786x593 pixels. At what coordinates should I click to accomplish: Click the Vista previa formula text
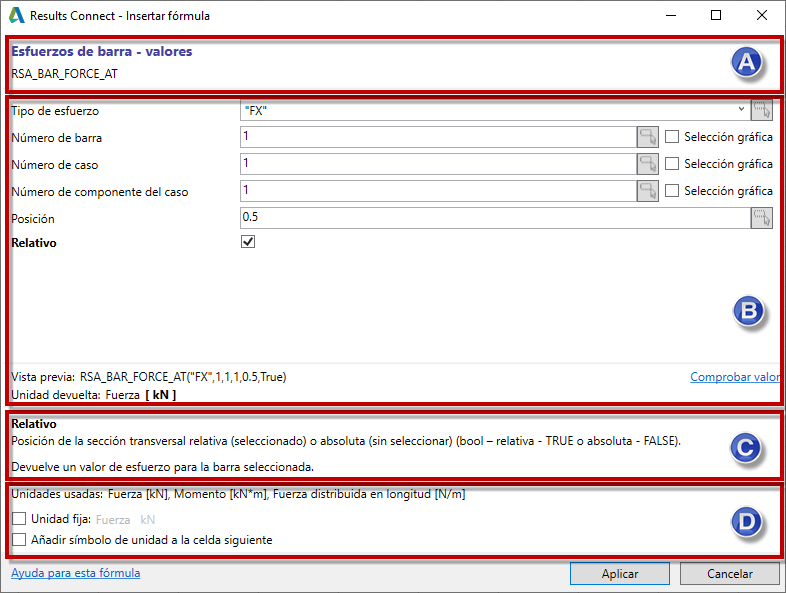click(183, 377)
